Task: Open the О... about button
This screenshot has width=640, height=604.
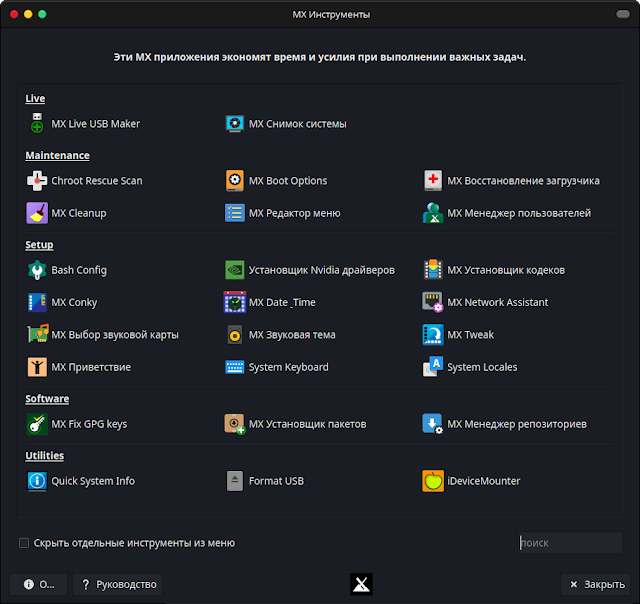Action: pos(39,584)
